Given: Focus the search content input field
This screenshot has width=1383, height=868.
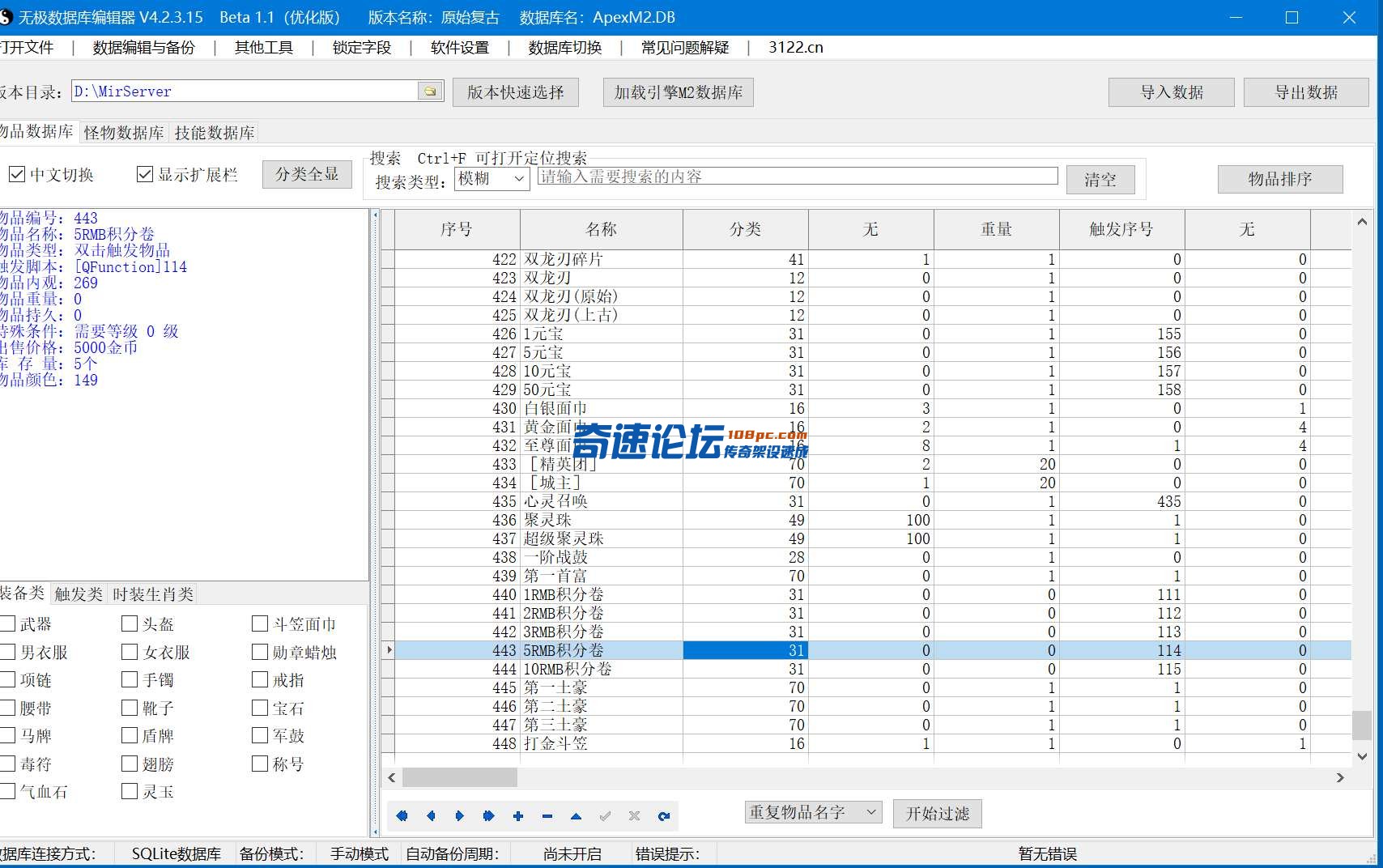Looking at the screenshot, I should [x=798, y=177].
